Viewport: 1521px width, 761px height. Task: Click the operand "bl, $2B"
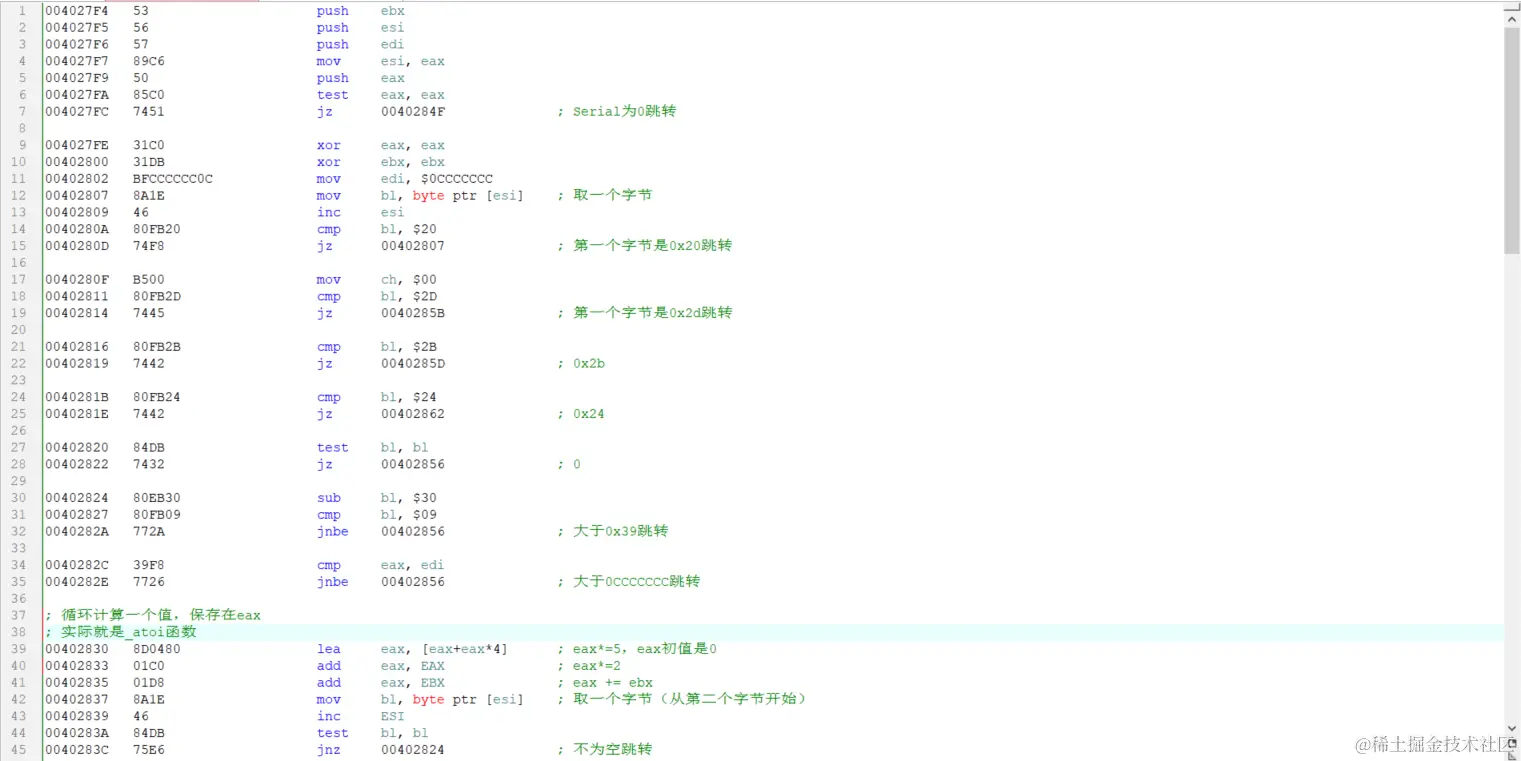point(409,347)
